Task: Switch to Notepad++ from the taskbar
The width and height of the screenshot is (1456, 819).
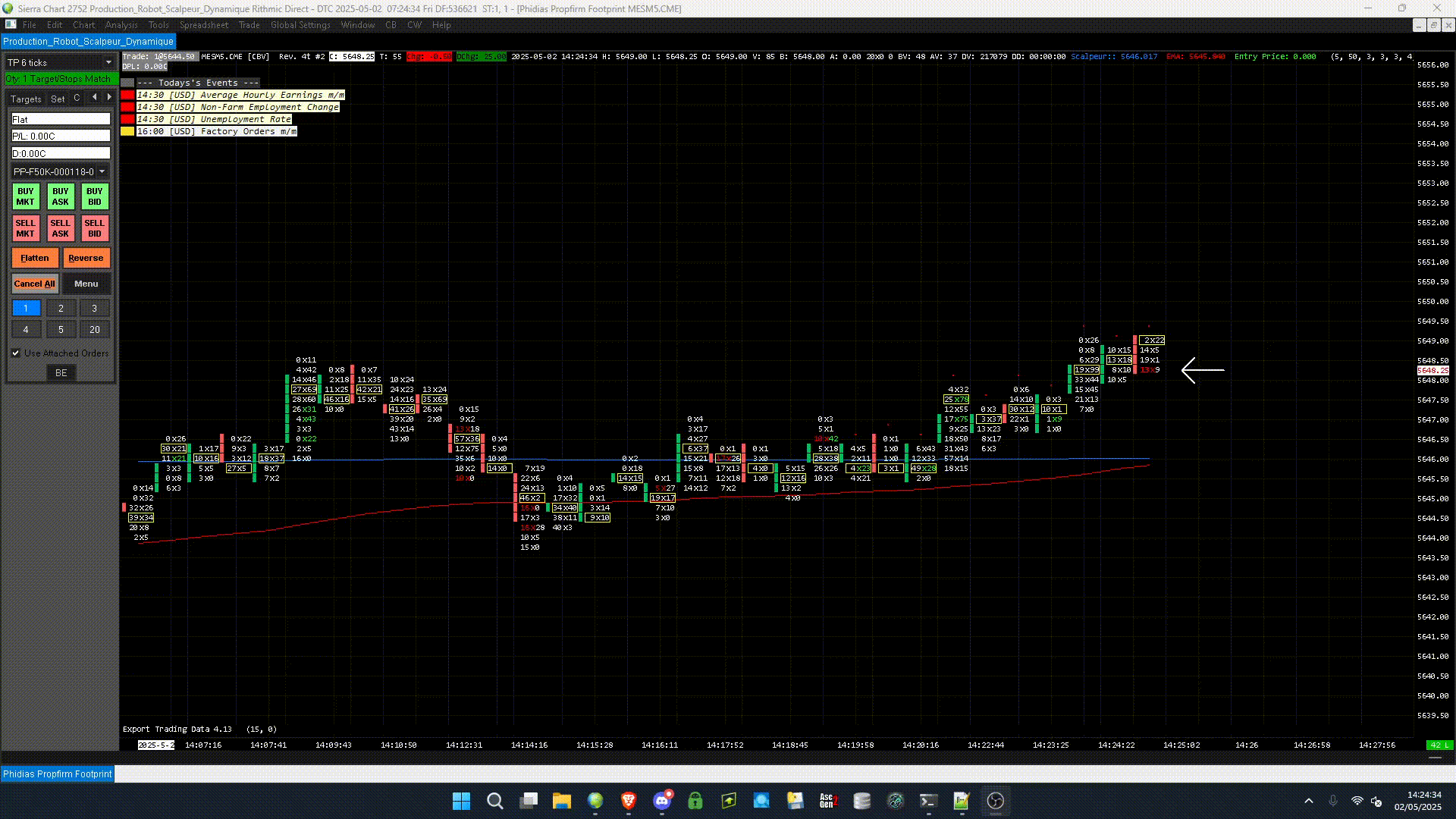Action: coord(962,801)
